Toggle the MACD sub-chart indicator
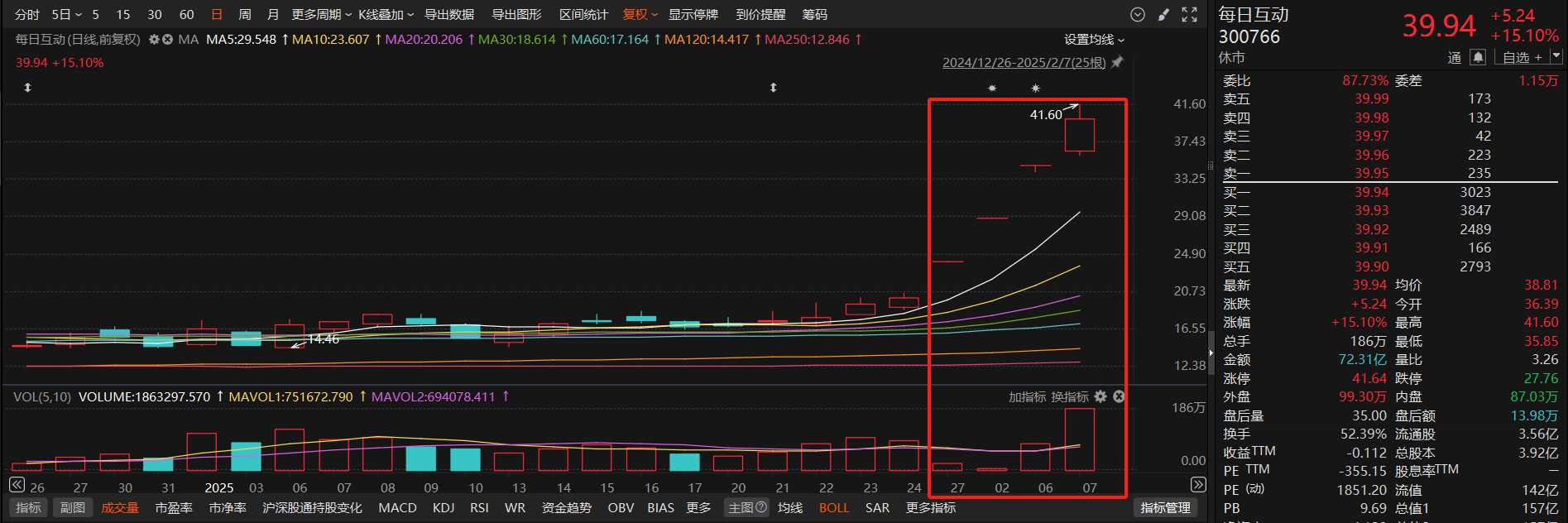Screen dimensions: 1568x523 [x=397, y=507]
